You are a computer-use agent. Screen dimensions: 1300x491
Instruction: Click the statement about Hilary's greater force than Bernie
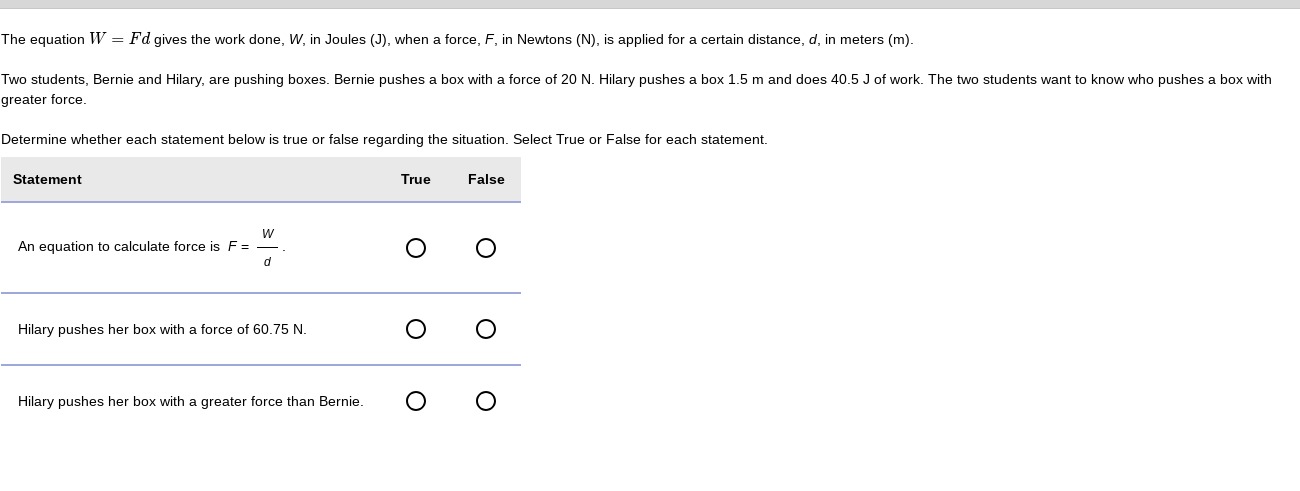(191, 402)
